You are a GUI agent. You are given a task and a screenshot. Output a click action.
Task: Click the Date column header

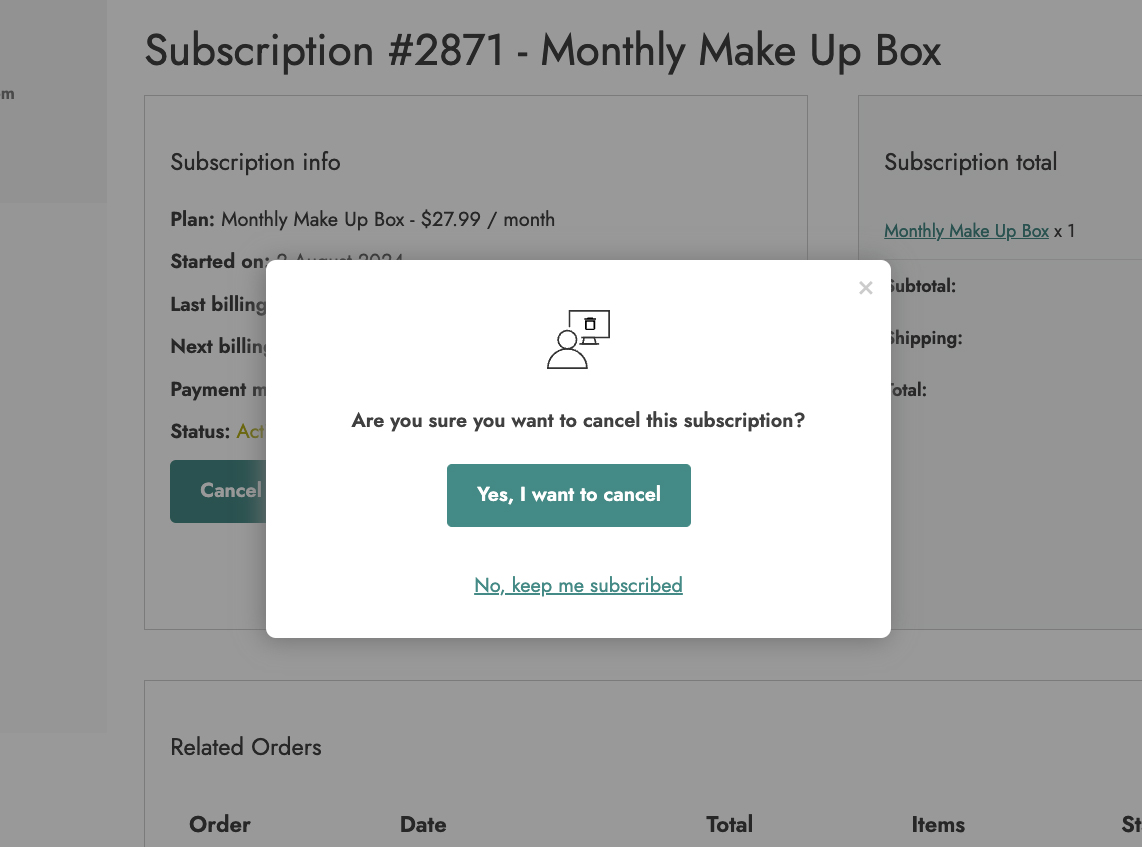click(x=423, y=825)
